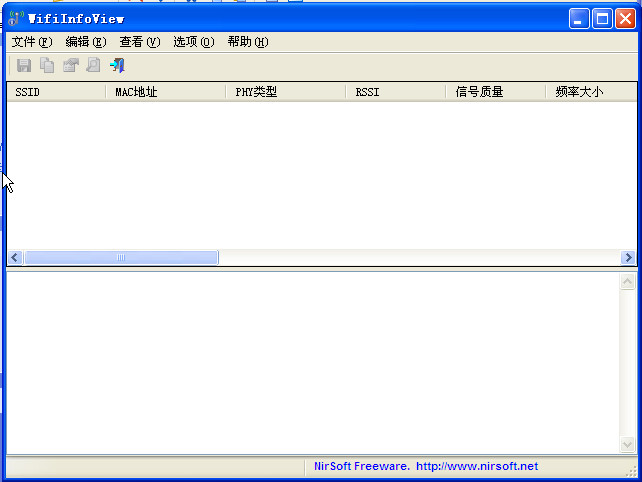642x482 pixels.
Task: Sort by the 信号质量 column header
Action: pyautogui.click(x=496, y=92)
